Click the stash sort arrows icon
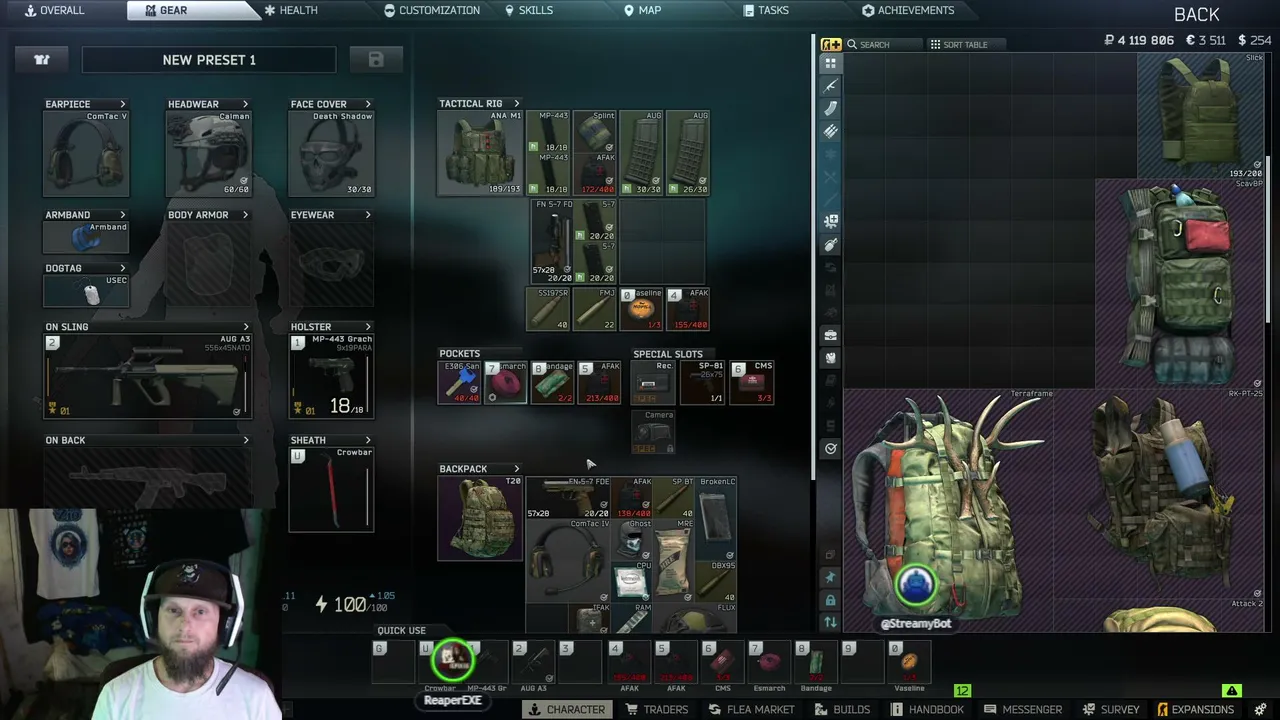The width and height of the screenshot is (1280, 720). click(x=830, y=622)
